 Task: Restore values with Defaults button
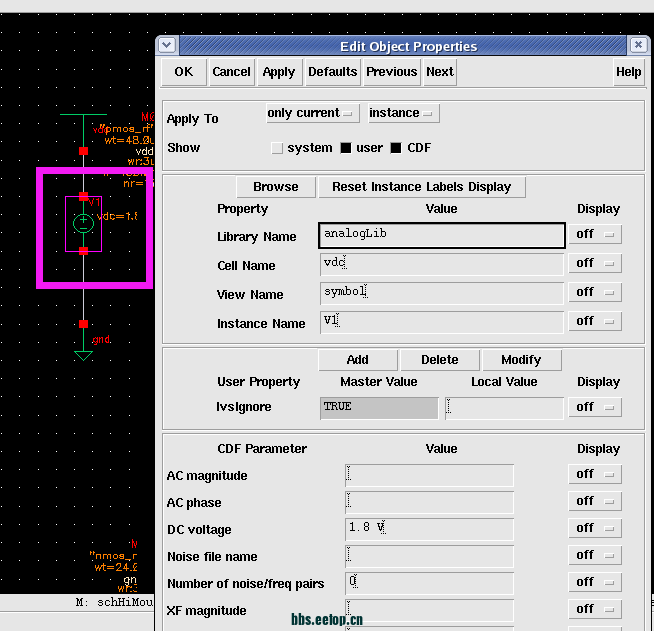(x=332, y=72)
